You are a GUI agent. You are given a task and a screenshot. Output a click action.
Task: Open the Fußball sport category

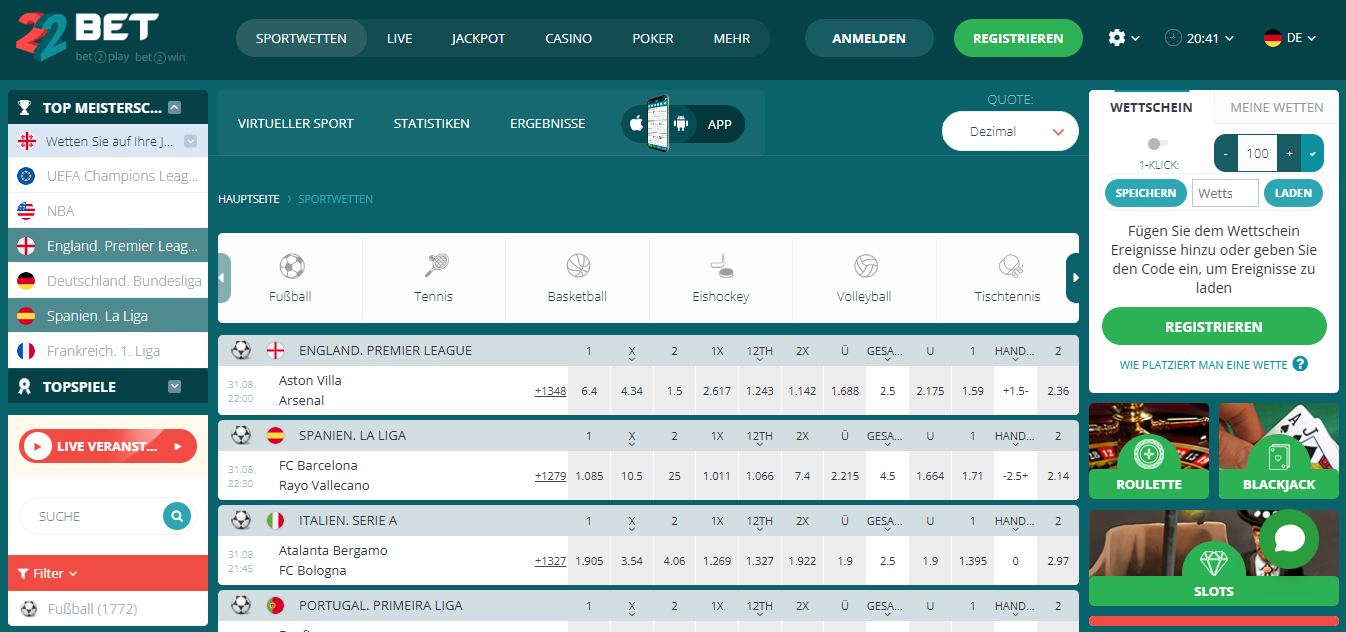[x=290, y=277]
